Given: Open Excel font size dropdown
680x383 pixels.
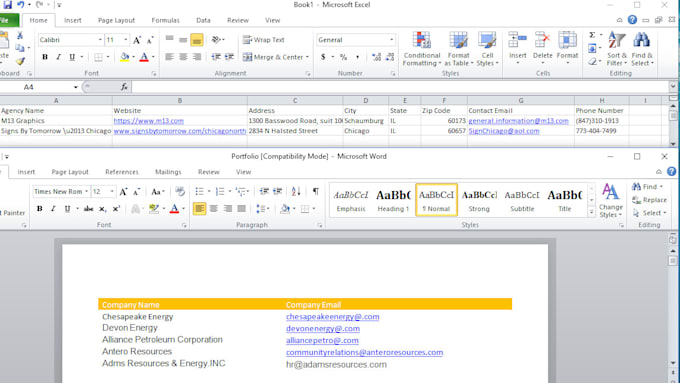Looking at the screenshot, I should tap(126, 40).
